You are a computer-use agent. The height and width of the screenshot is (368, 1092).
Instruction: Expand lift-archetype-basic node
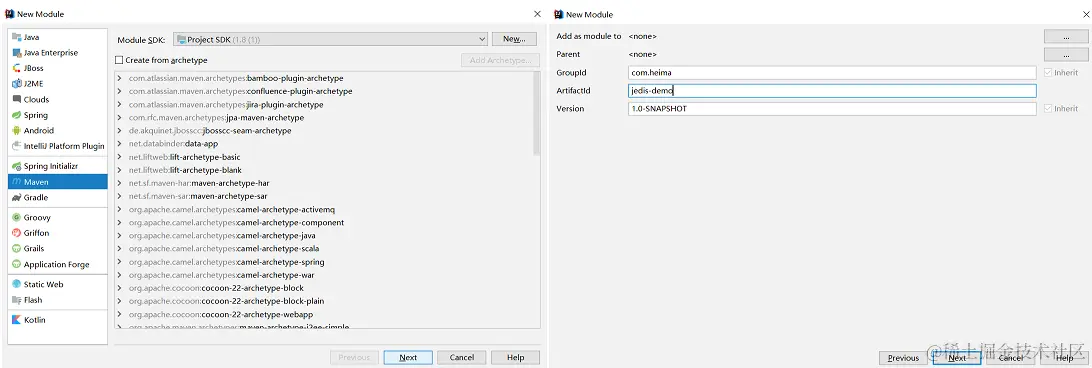click(x=120, y=157)
